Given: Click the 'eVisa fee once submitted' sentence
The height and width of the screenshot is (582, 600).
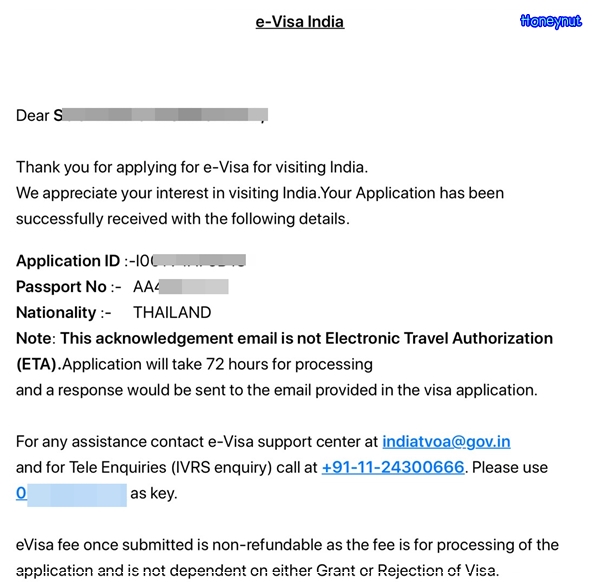Looking at the screenshot, I should click(287, 545).
